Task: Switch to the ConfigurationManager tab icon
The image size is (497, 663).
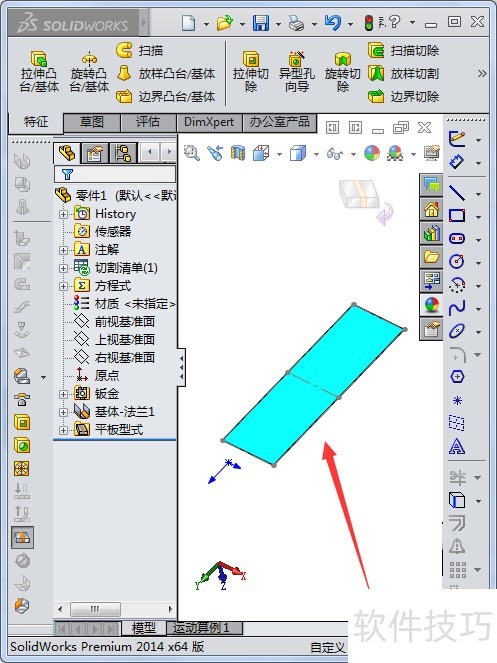Action: point(123,153)
